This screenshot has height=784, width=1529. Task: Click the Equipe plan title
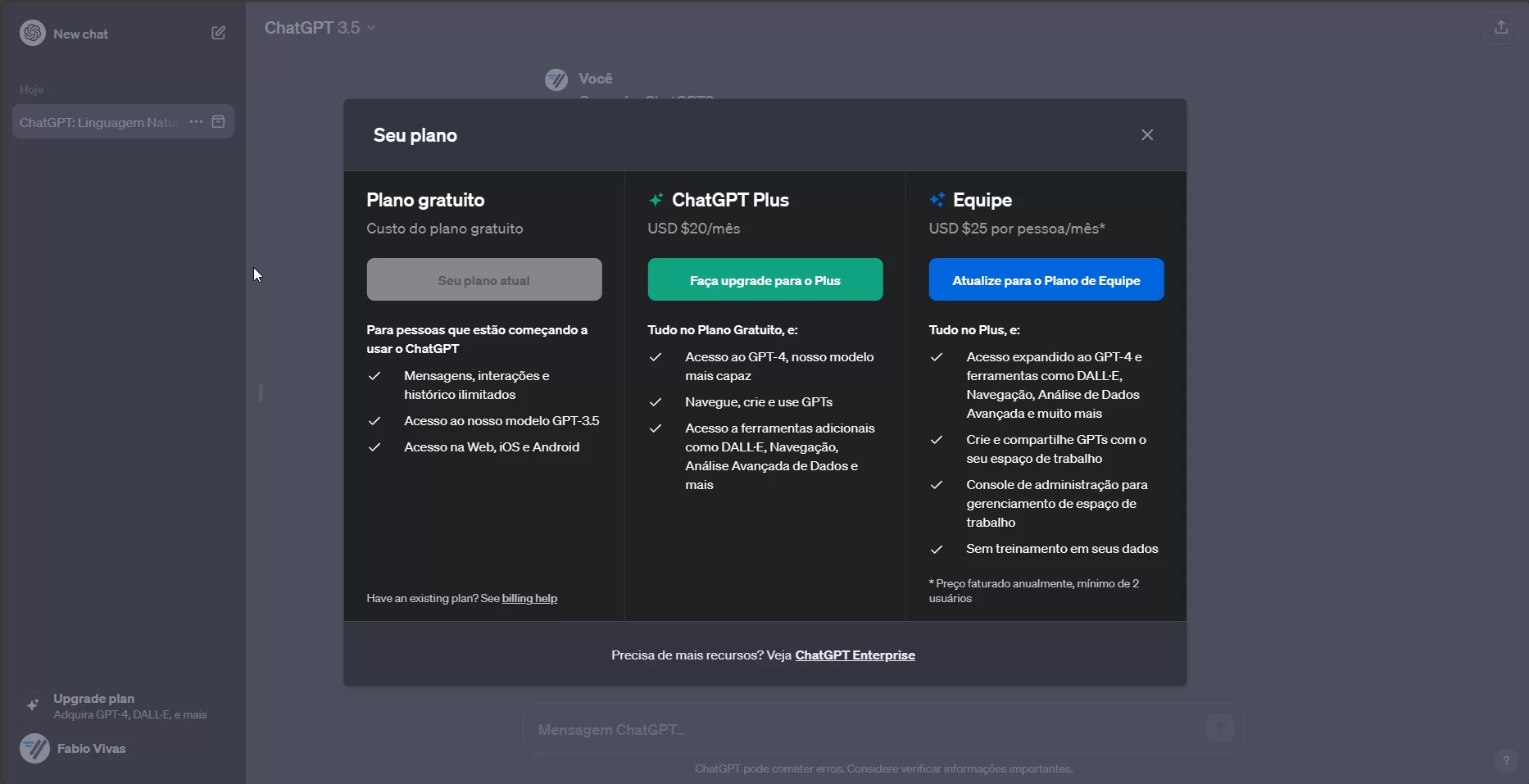pos(982,200)
